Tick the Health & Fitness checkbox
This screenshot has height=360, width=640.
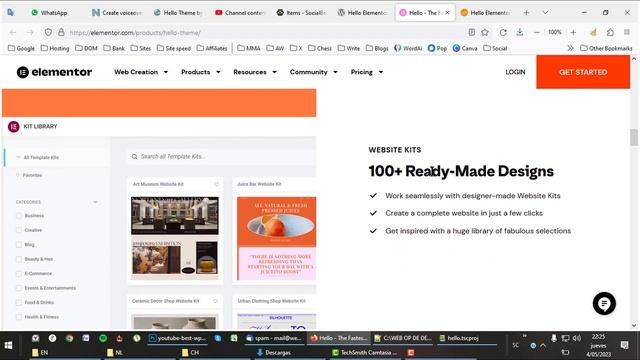(x=19, y=317)
